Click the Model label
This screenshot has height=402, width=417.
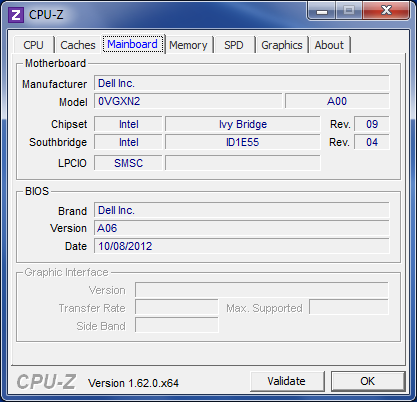[73, 102]
